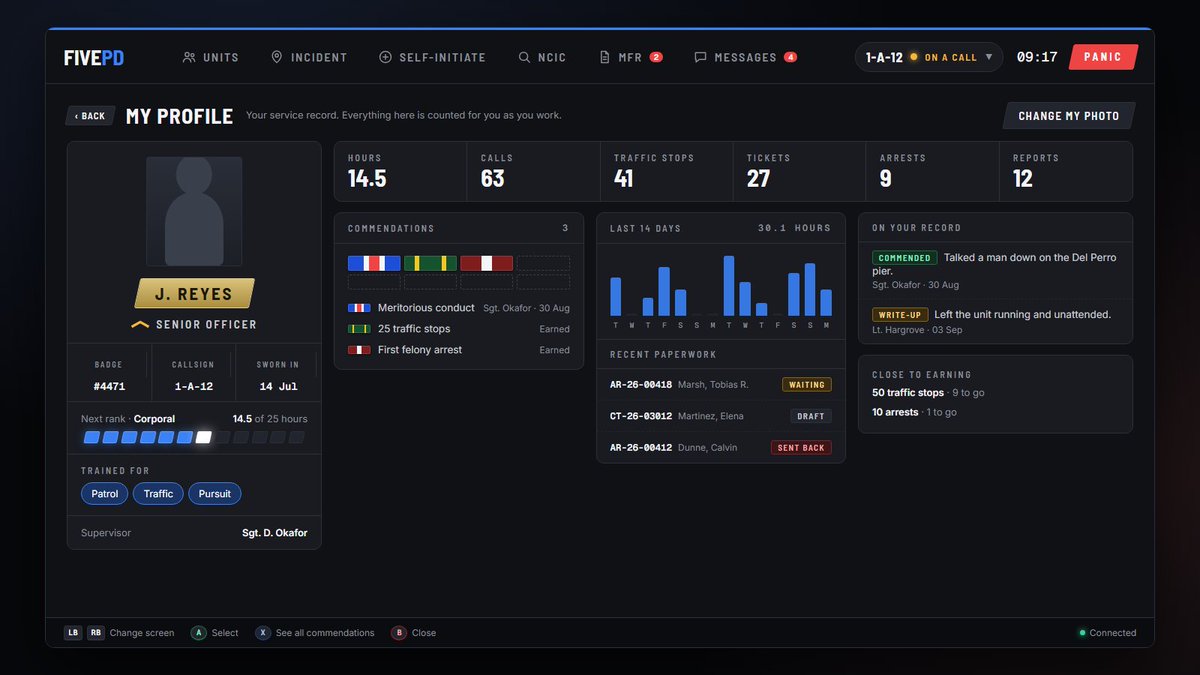
Task: Click the COMMENDED record tag
Action: click(x=905, y=258)
